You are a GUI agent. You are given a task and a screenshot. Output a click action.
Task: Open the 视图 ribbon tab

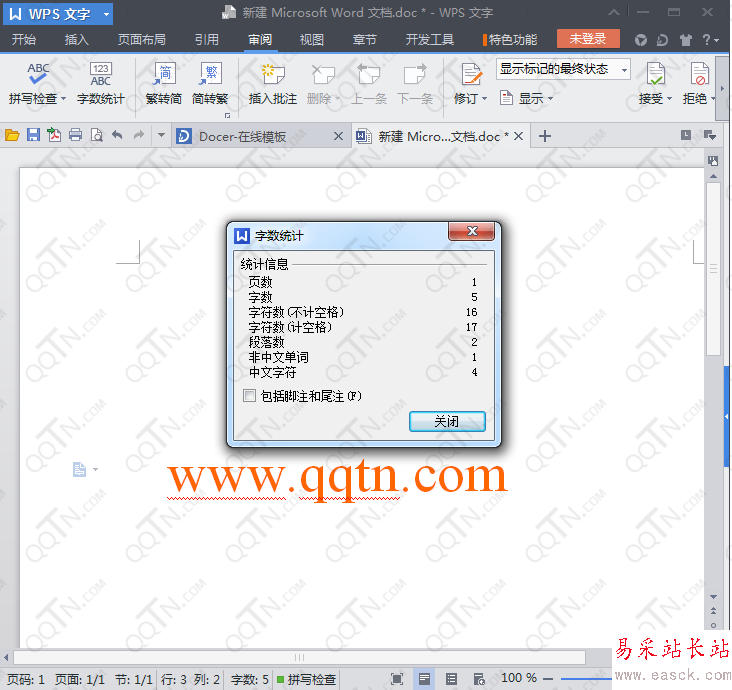[x=311, y=40]
